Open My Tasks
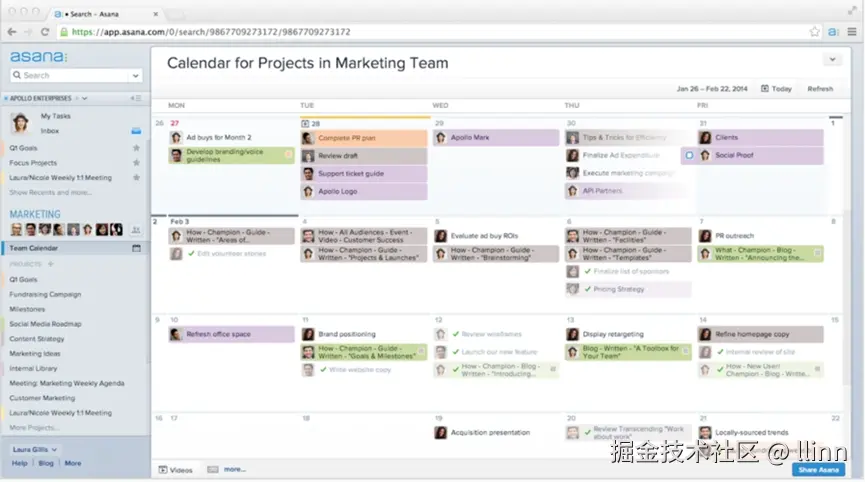This screenshot has width=865, height=482. [56, 116]
